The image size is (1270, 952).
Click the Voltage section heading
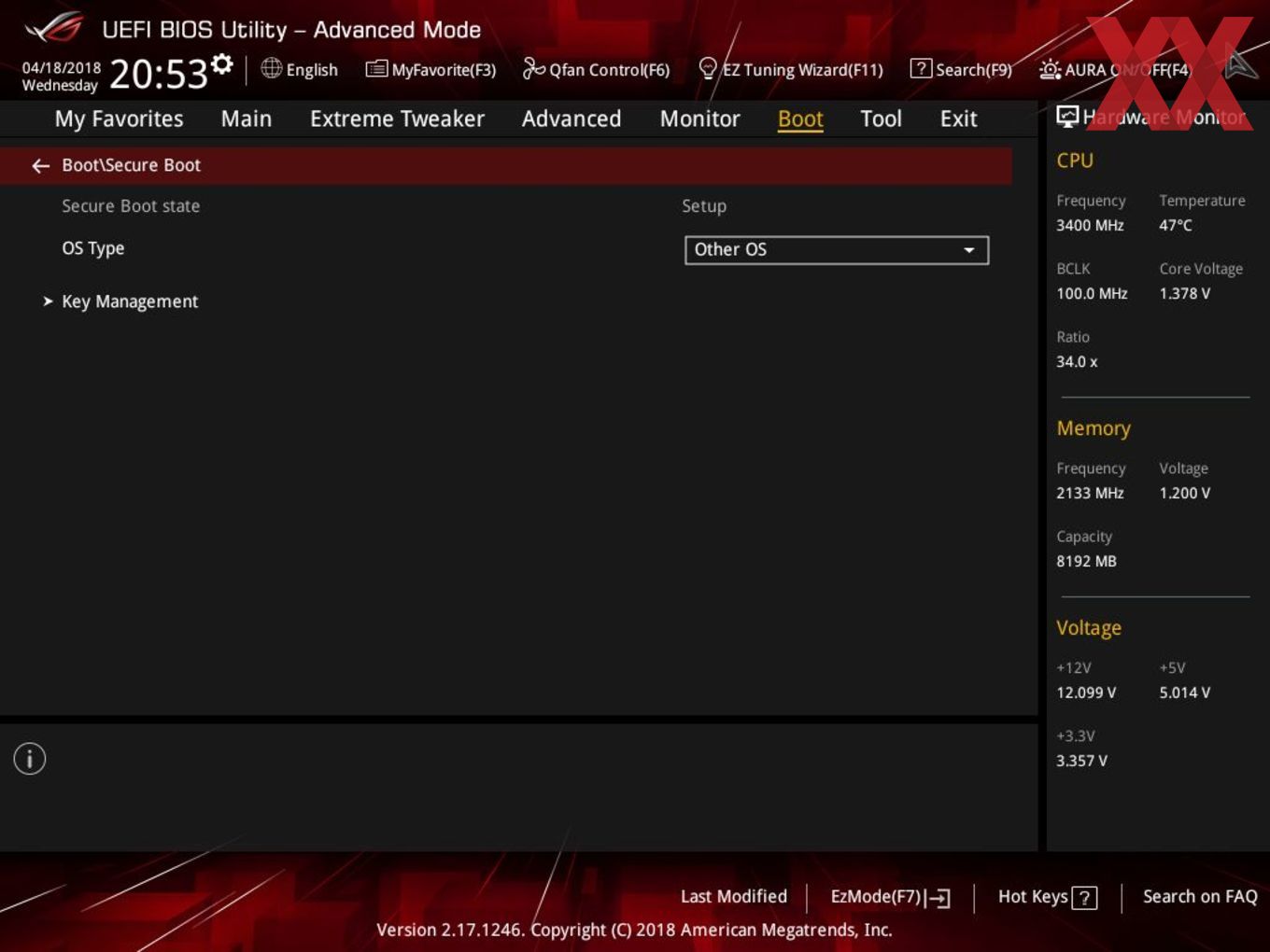coord(1089,628)
